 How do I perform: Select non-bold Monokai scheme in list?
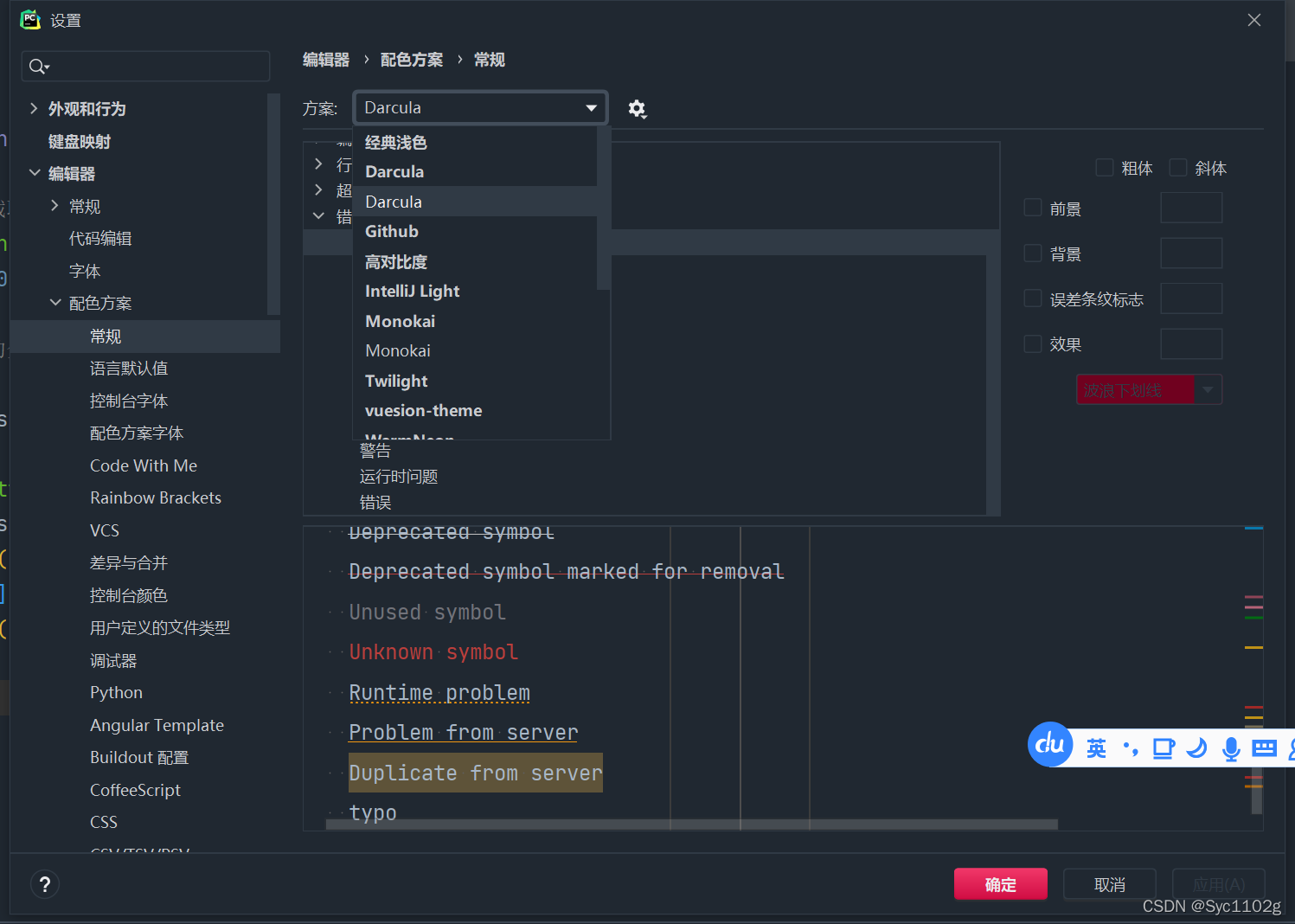481,350
